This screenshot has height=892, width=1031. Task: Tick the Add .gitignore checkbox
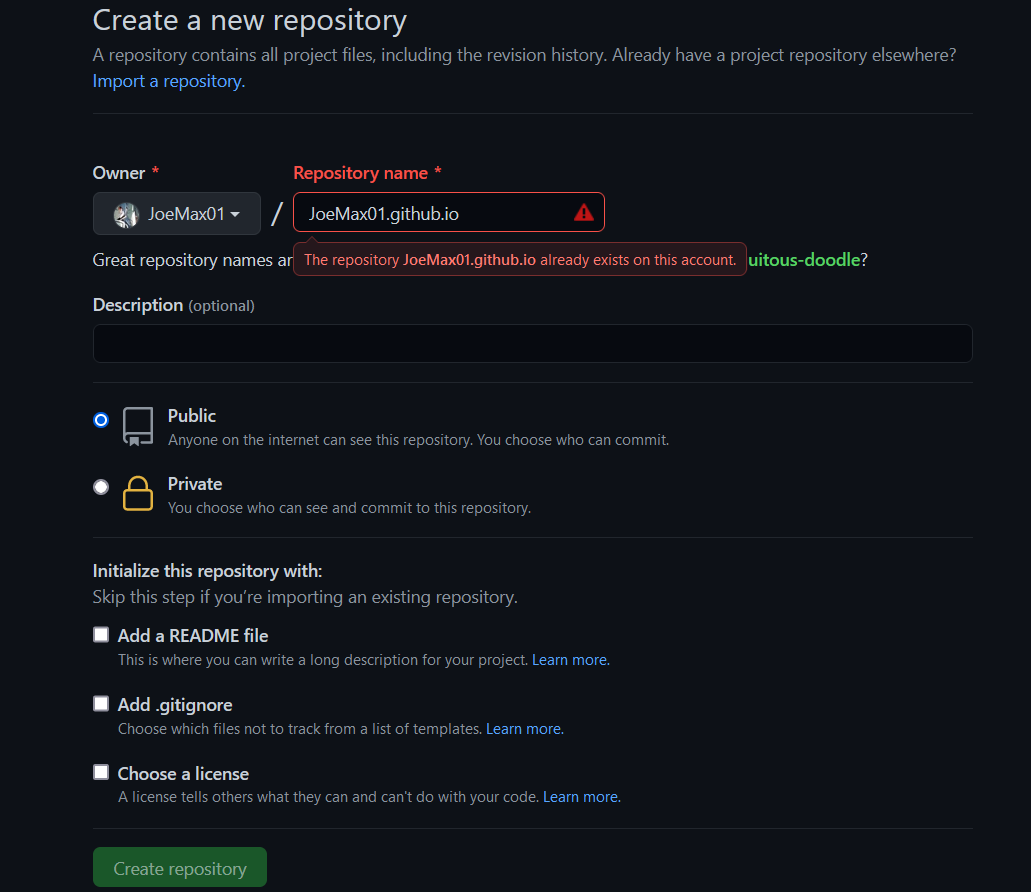coord(101,703)
